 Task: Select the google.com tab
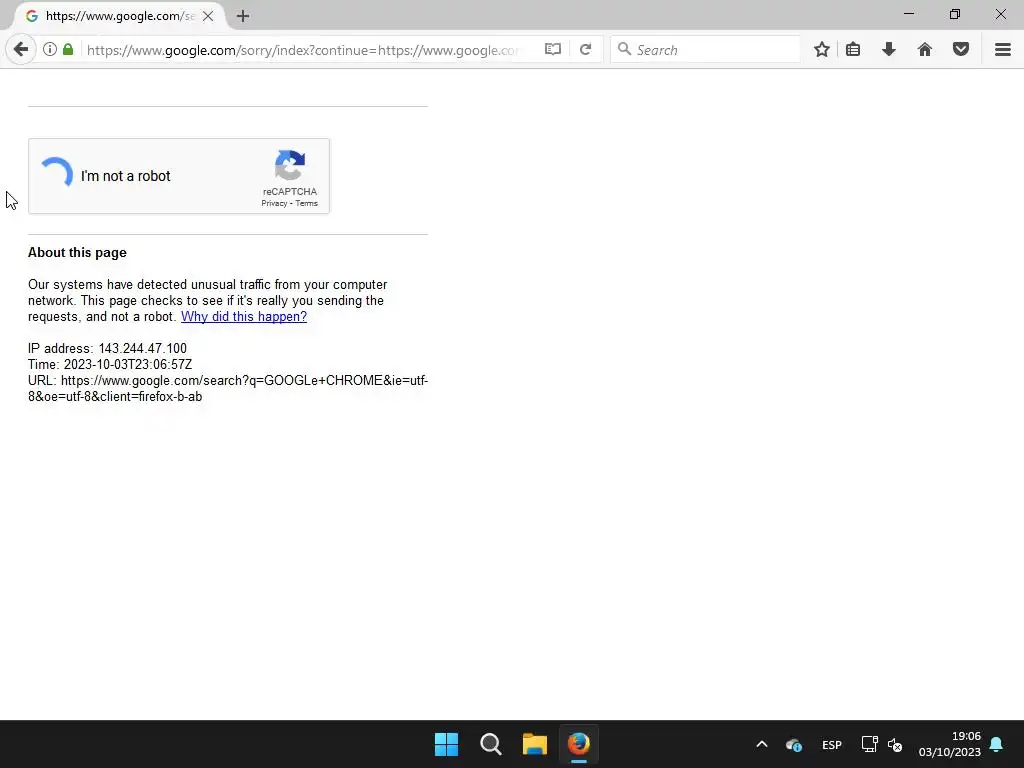120,16
